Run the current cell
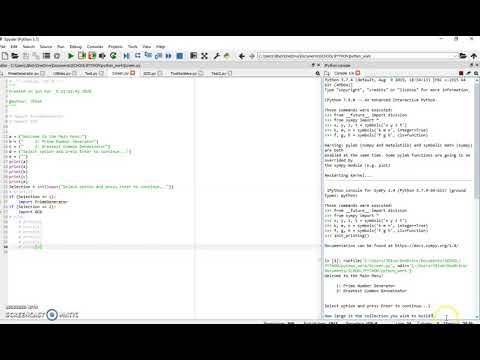Screen dimensions: 480x360 82,56
